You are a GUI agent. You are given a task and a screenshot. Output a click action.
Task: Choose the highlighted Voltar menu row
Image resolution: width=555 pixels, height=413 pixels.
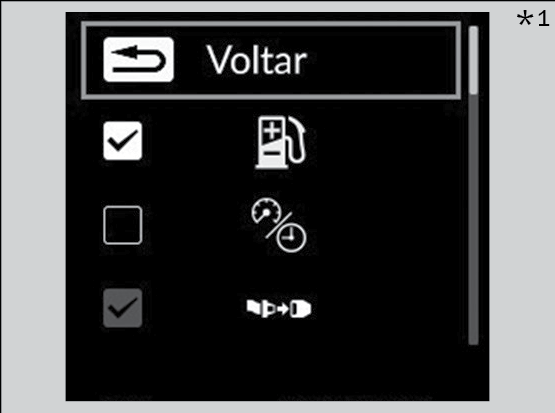[271, 60]
